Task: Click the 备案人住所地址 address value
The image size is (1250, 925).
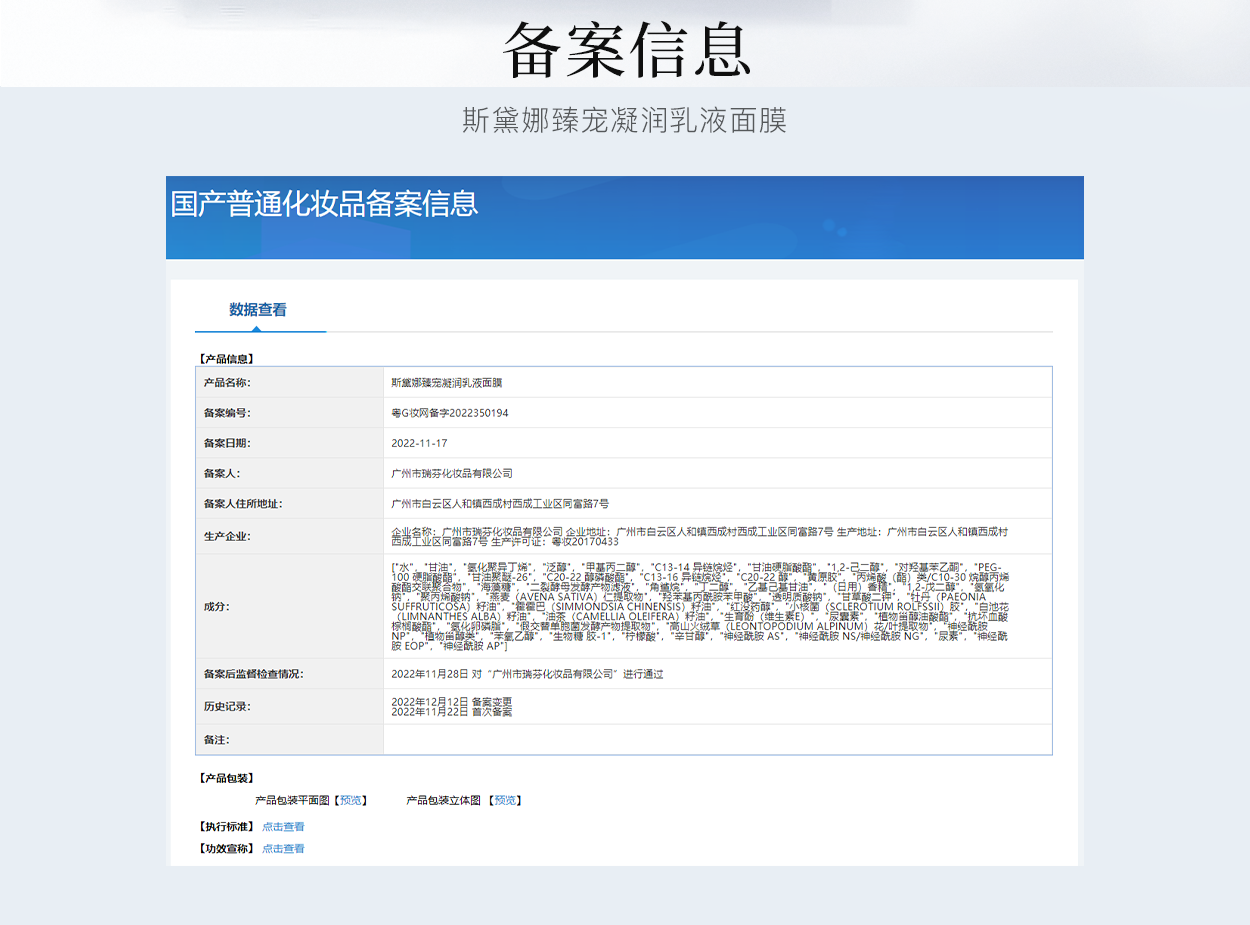Action: (x=500, y=504)
